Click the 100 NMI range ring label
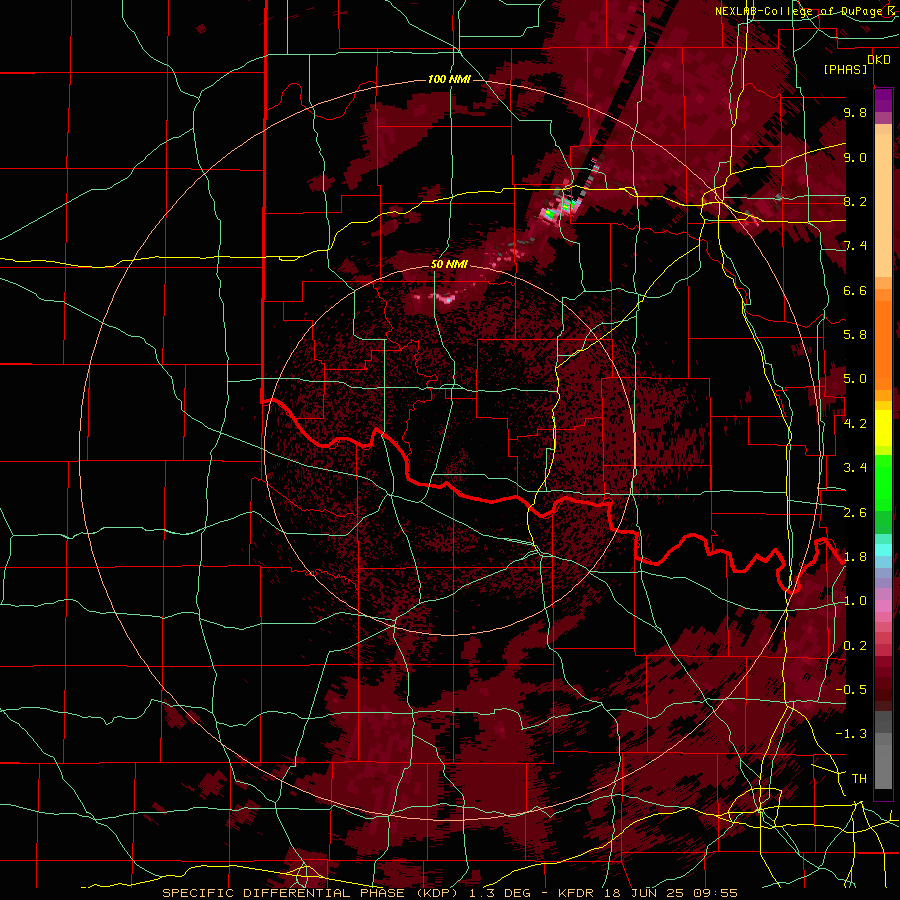 coord(449,79)
